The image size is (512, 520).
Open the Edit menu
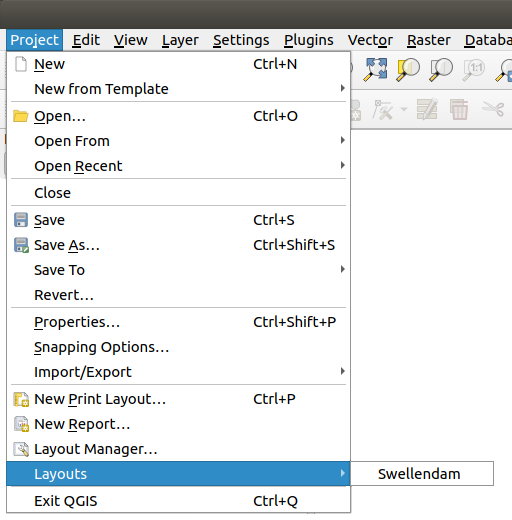tap(86, 40)
